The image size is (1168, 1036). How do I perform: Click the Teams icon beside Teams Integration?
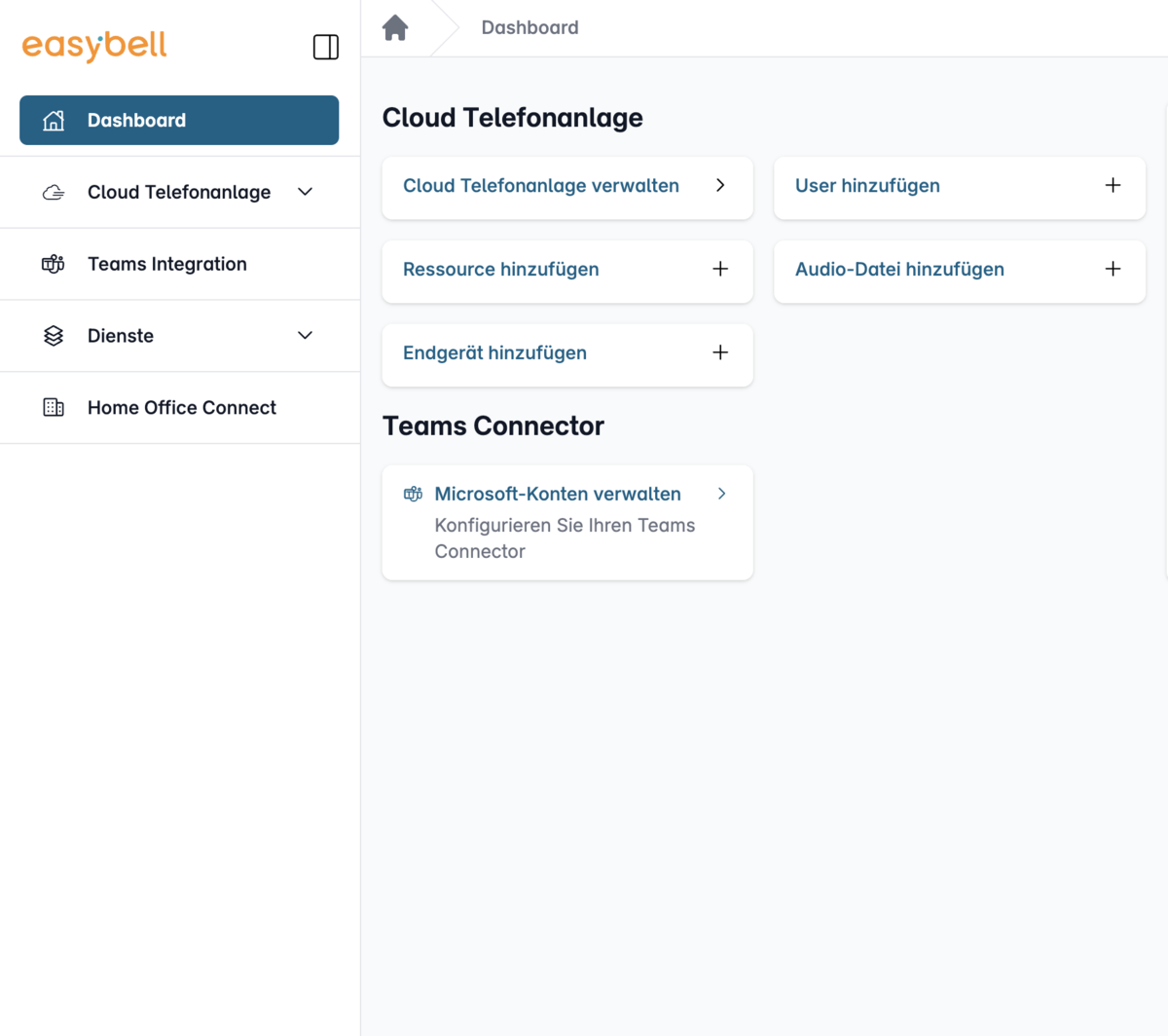[x=54, y=264]
